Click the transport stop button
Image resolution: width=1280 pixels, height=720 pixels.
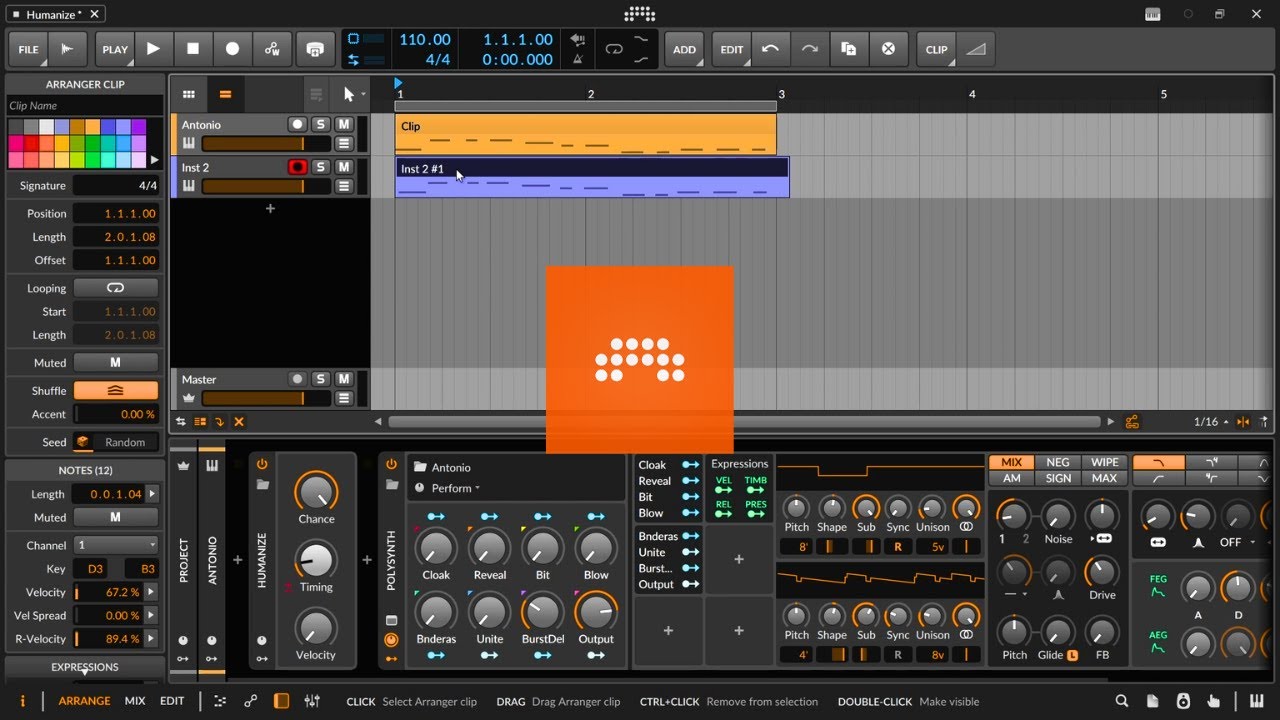pos(193,49)
